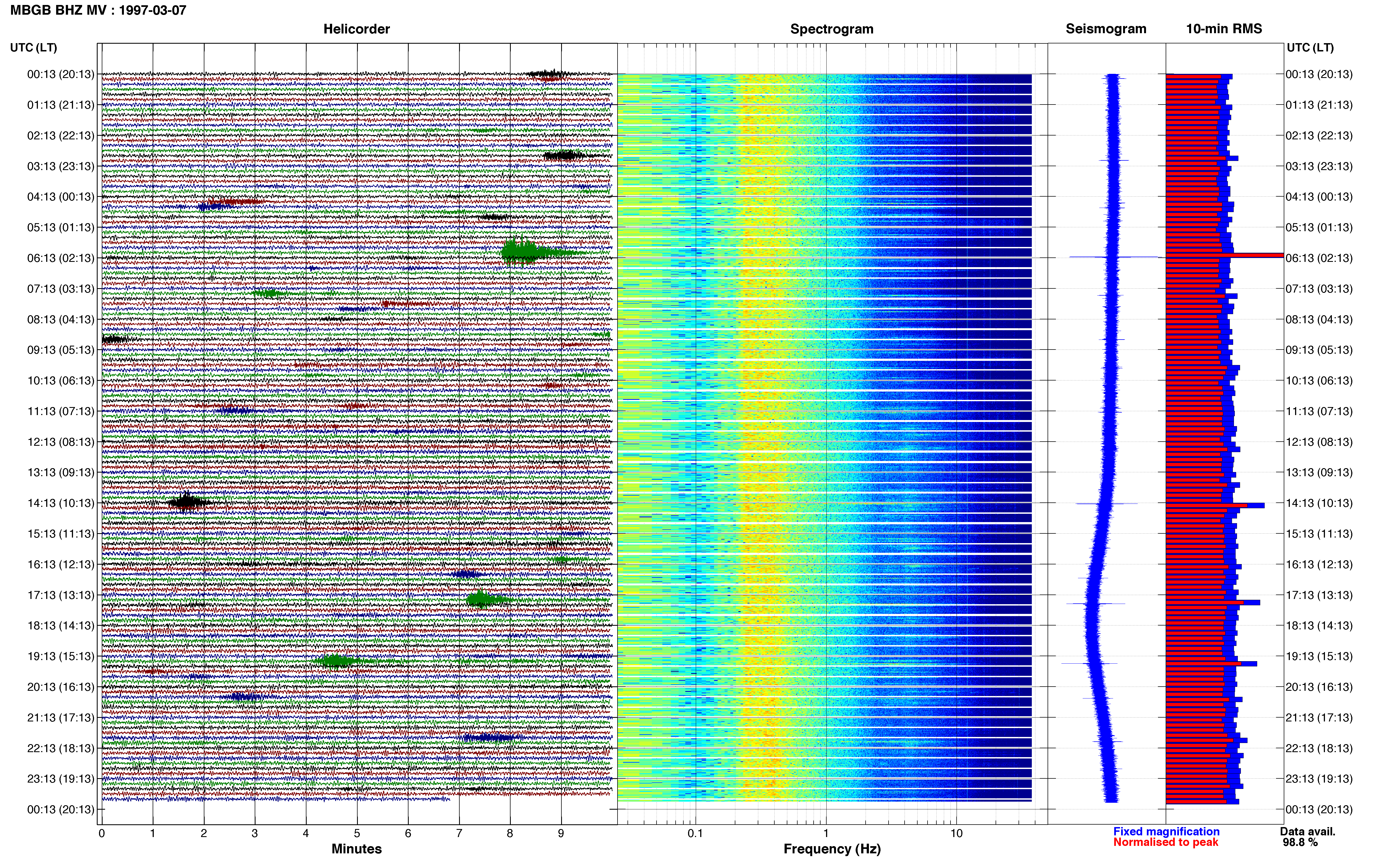Screen dimensions: 1388x868
Task: Click '23:13 (19:13)' on the right time axis
Action: (1319, 779)
